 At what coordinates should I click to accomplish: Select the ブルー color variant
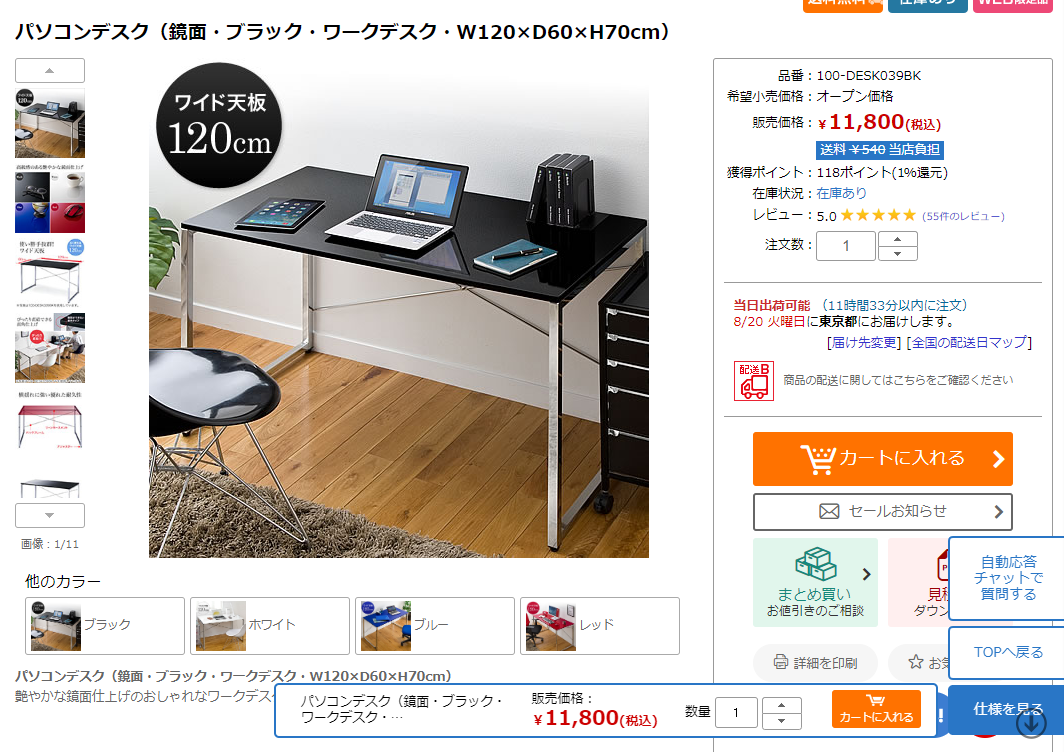[x=434, y=626]
